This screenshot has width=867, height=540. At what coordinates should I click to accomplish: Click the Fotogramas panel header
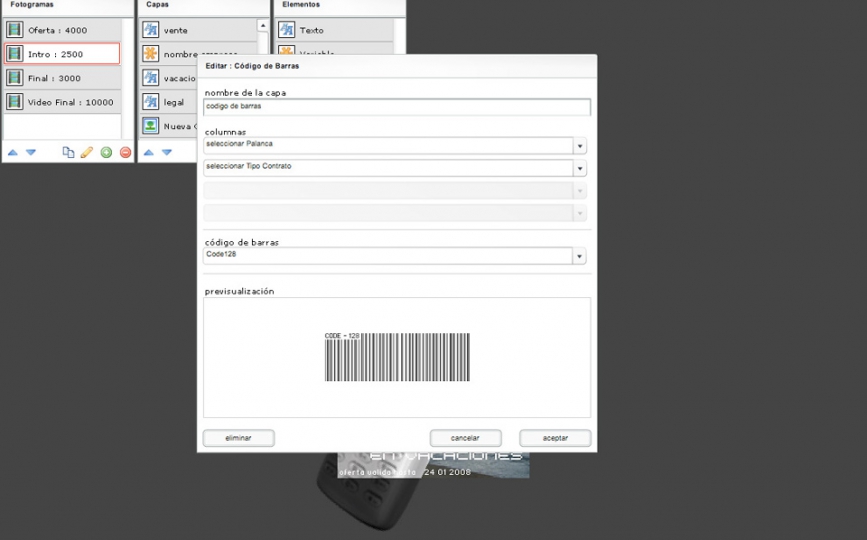[68, 7]
